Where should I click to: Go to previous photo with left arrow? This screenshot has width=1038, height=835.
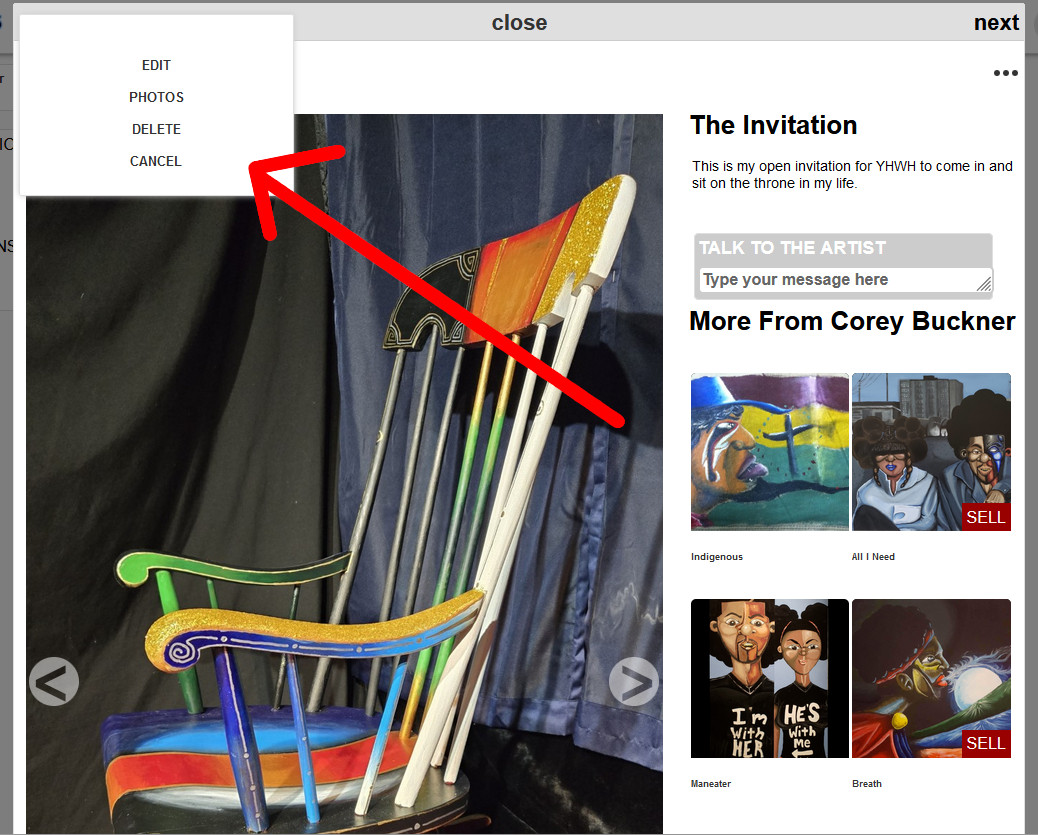(x=54, y=681)
